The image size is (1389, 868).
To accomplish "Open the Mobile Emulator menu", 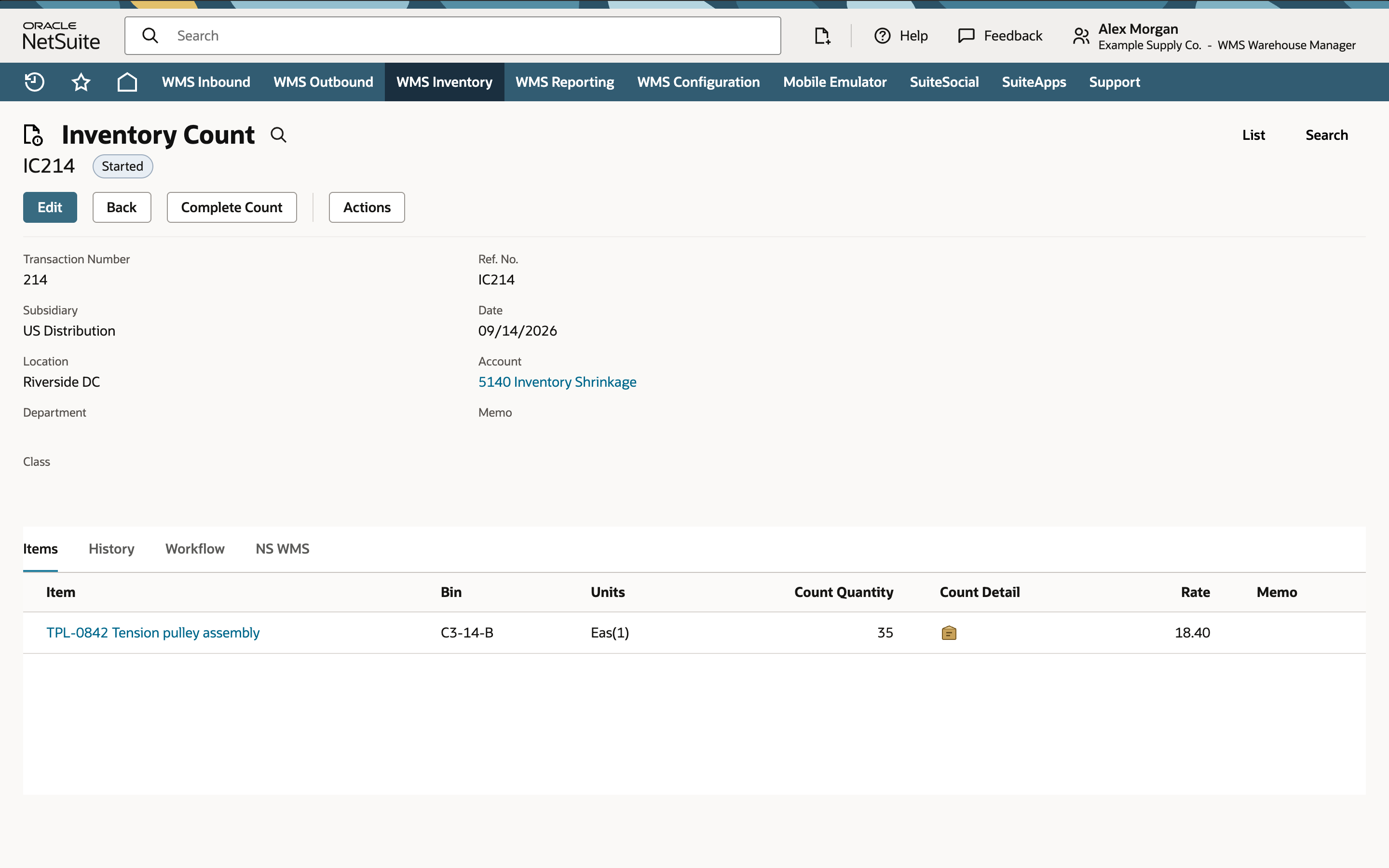I will tap(834, 82).
